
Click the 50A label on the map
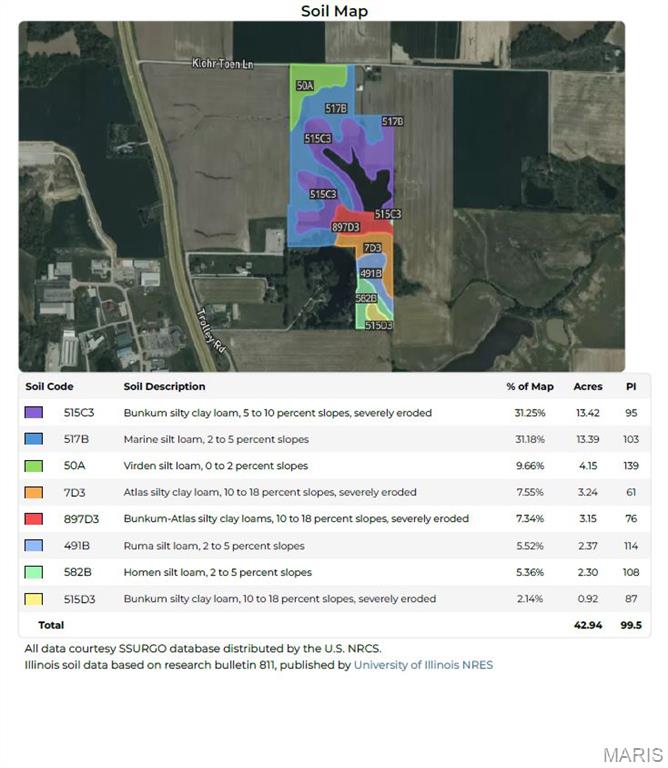coord(305,87)
